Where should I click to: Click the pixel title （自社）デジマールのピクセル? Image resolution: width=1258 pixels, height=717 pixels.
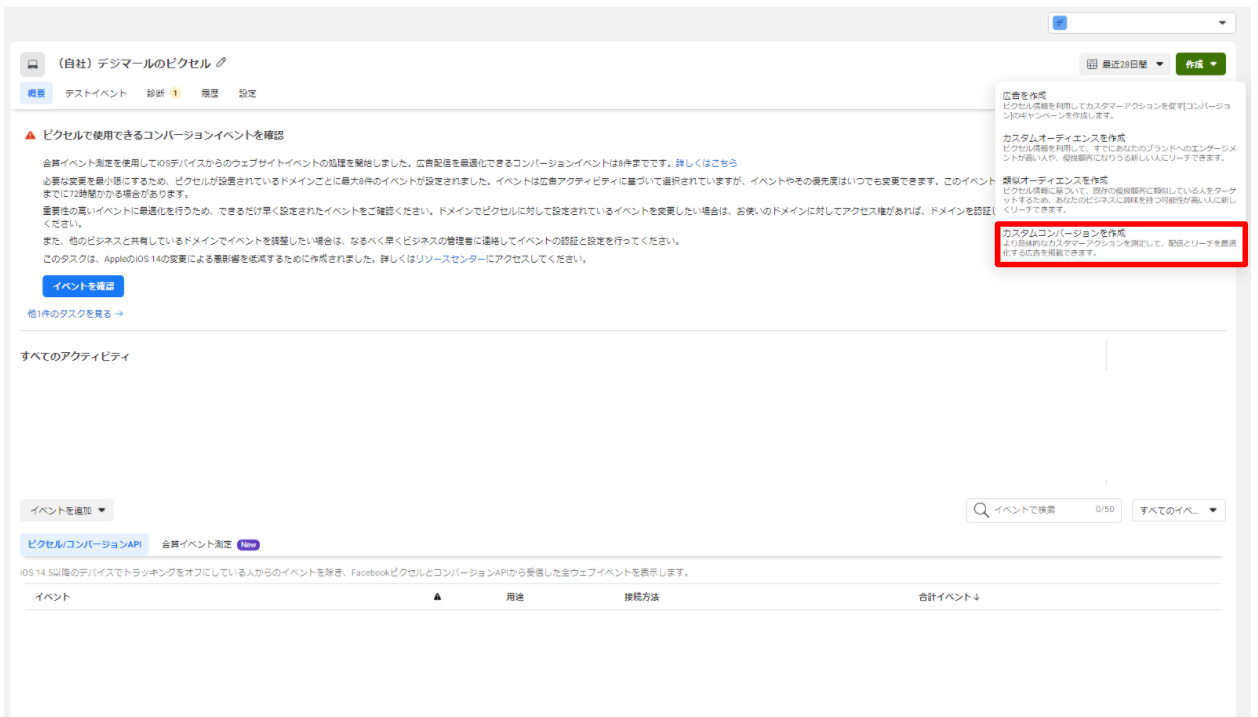click(x=133, y=63)
